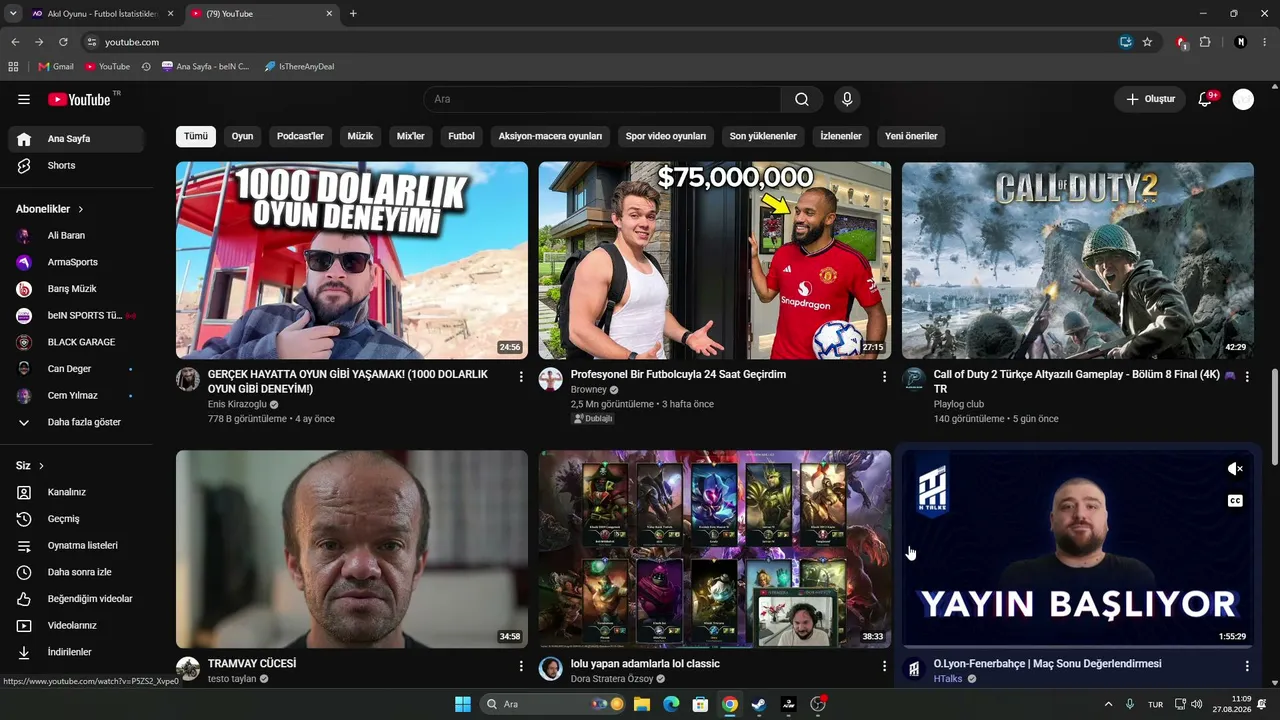Open more options for Call of Duty 2 video
Viewport: 1280px width, 720px height.
(x=1247, y=377)
